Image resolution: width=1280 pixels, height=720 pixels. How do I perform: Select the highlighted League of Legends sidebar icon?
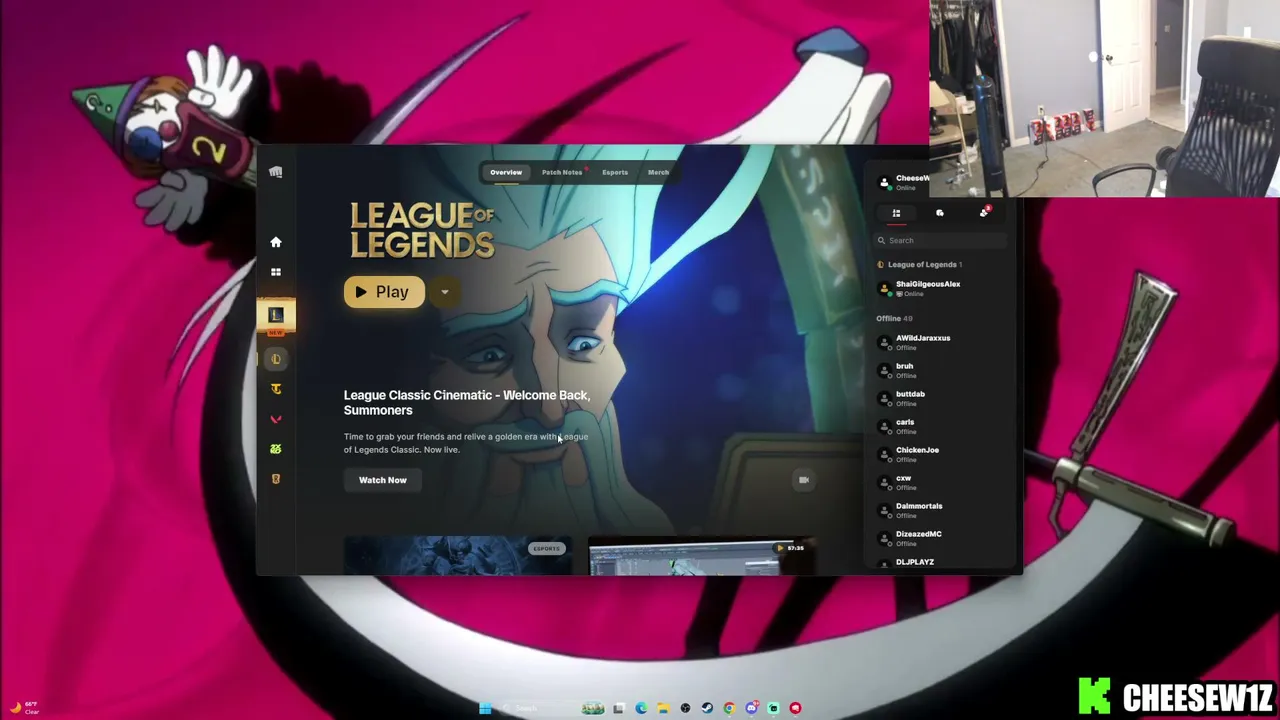(x=276, y=359)
